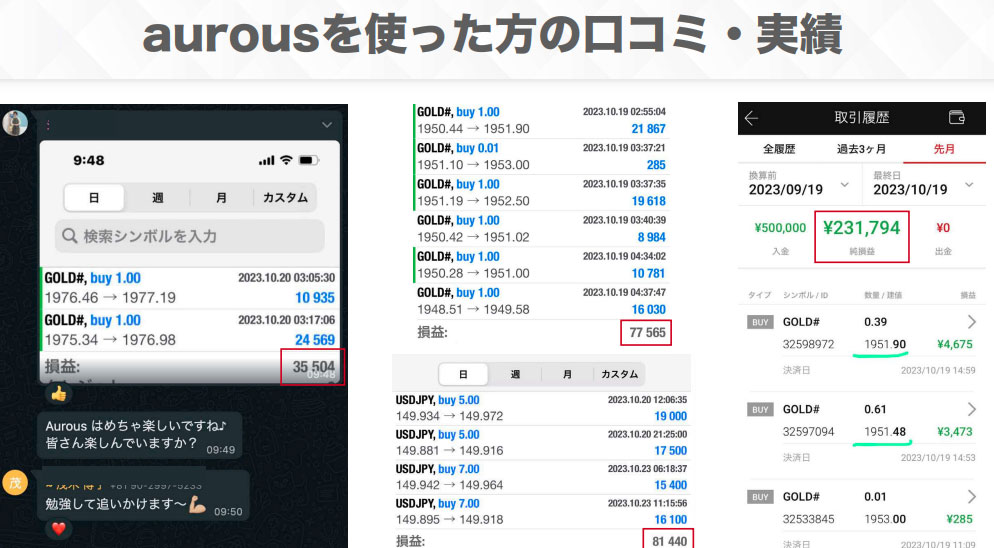
Task: Select 日 segment in the chat screenshot
Action: click(x=94, y=198)
